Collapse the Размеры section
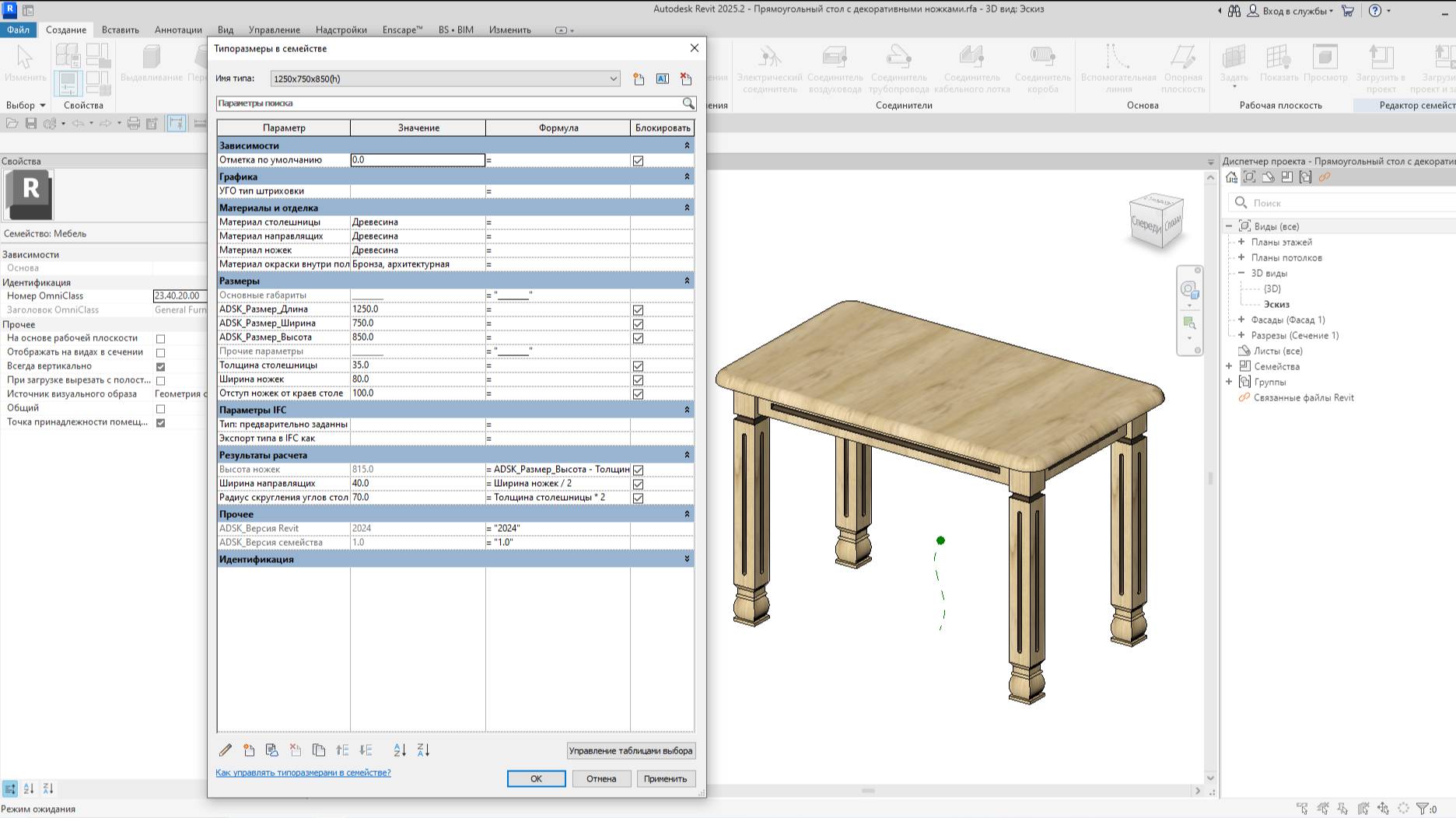Viewport: 1456px width, 818px height. coord(685,281)
